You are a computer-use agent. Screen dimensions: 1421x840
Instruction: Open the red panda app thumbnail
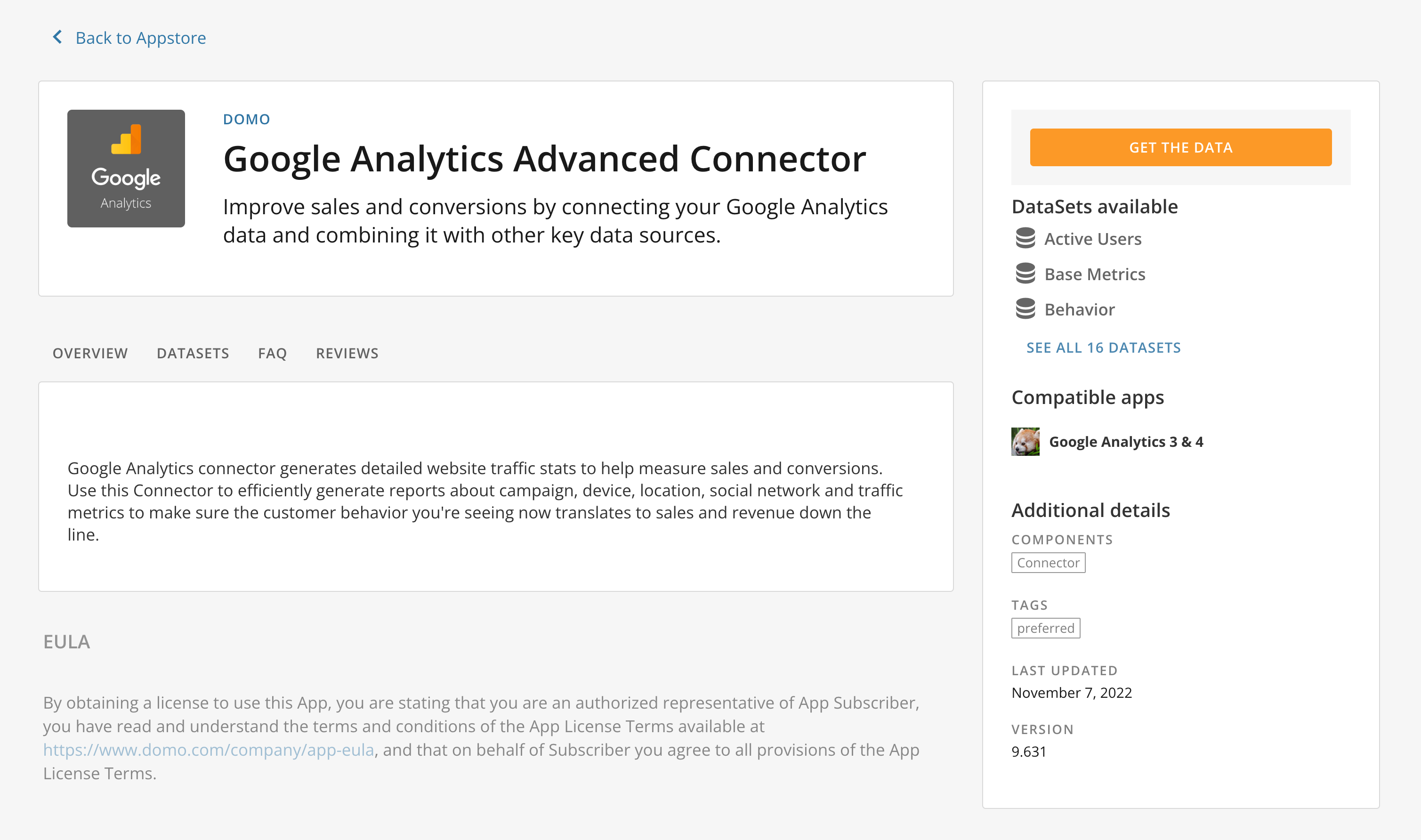pos(1025,442)
